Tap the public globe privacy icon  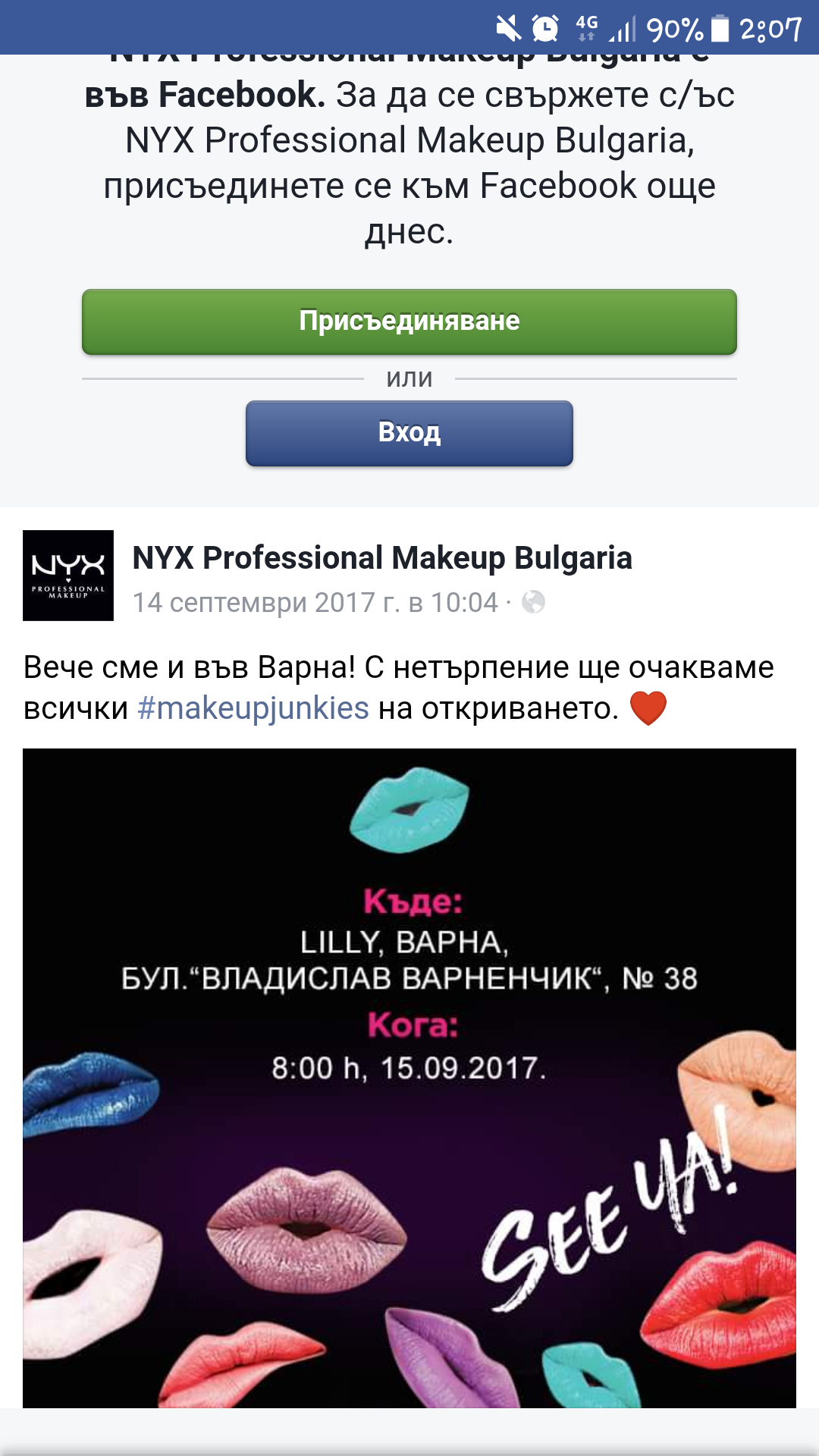click(533, 602)
